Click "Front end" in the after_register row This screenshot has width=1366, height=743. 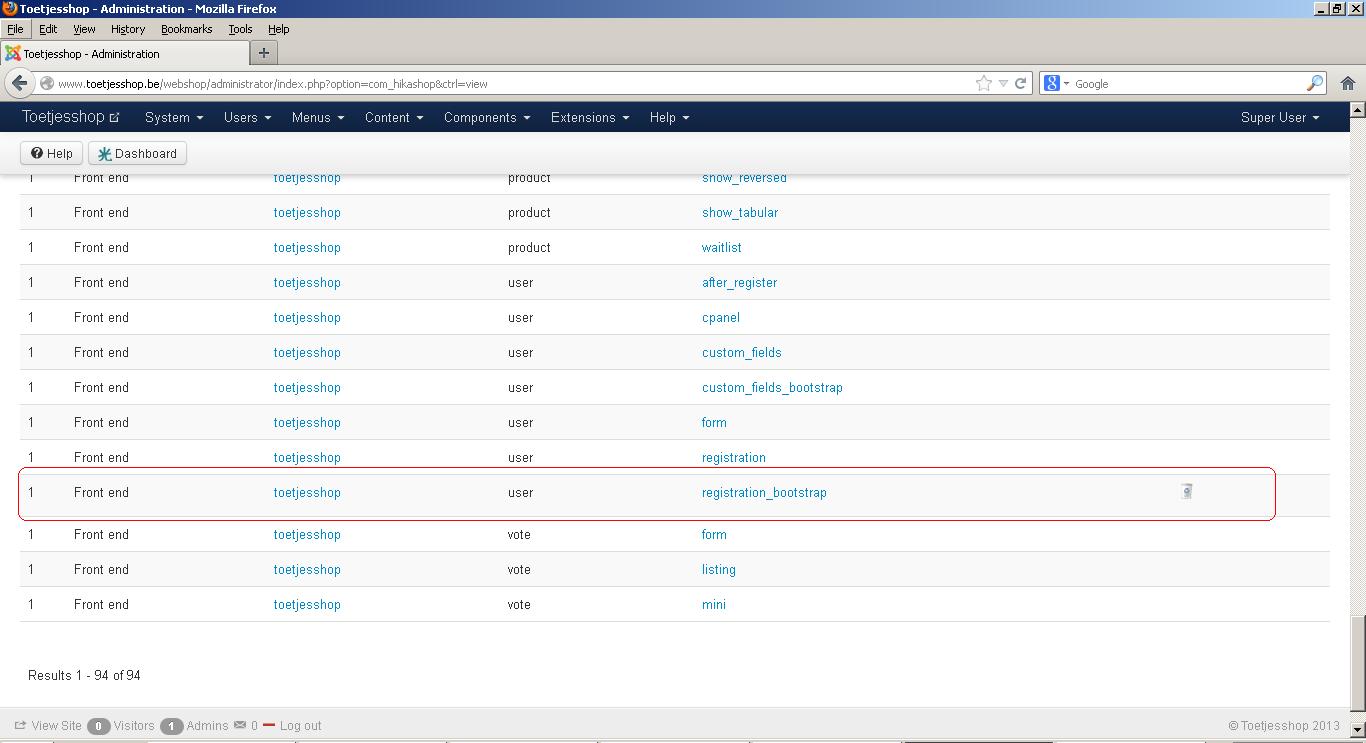pyautogui.click(x=101, y=282)
